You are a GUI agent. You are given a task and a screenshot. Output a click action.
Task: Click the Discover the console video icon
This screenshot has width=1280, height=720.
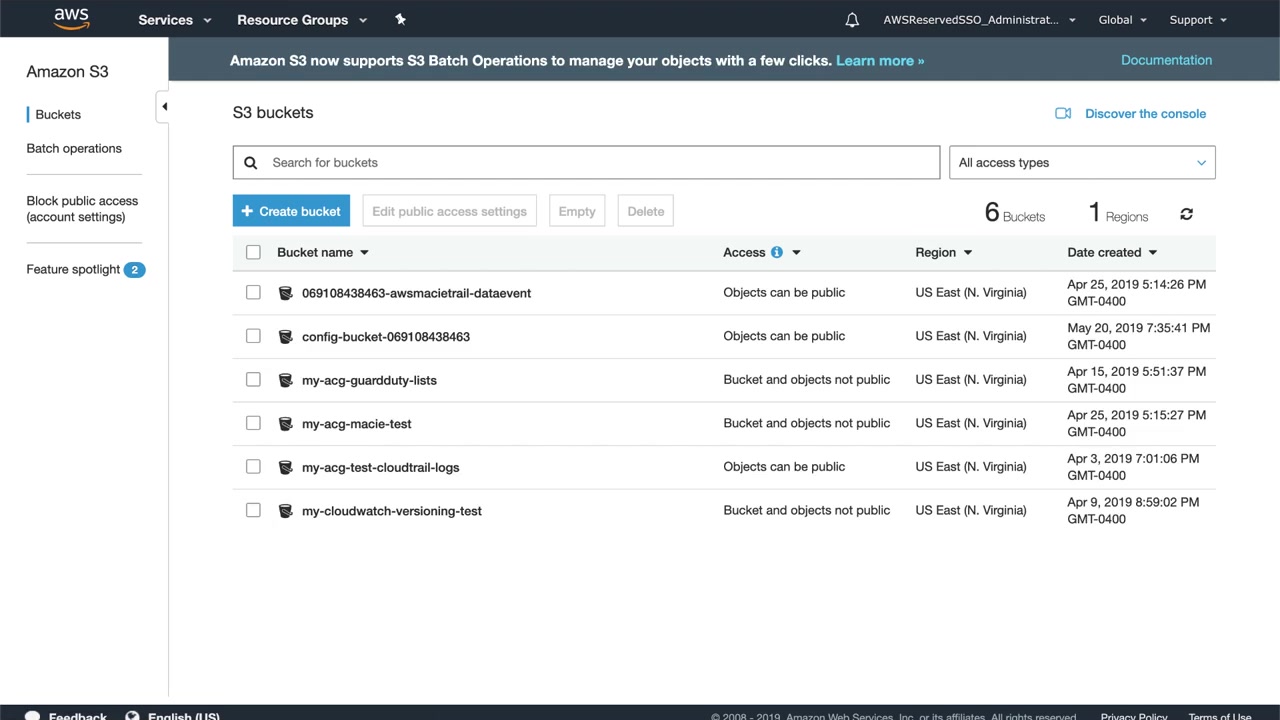pos(1063,114)
